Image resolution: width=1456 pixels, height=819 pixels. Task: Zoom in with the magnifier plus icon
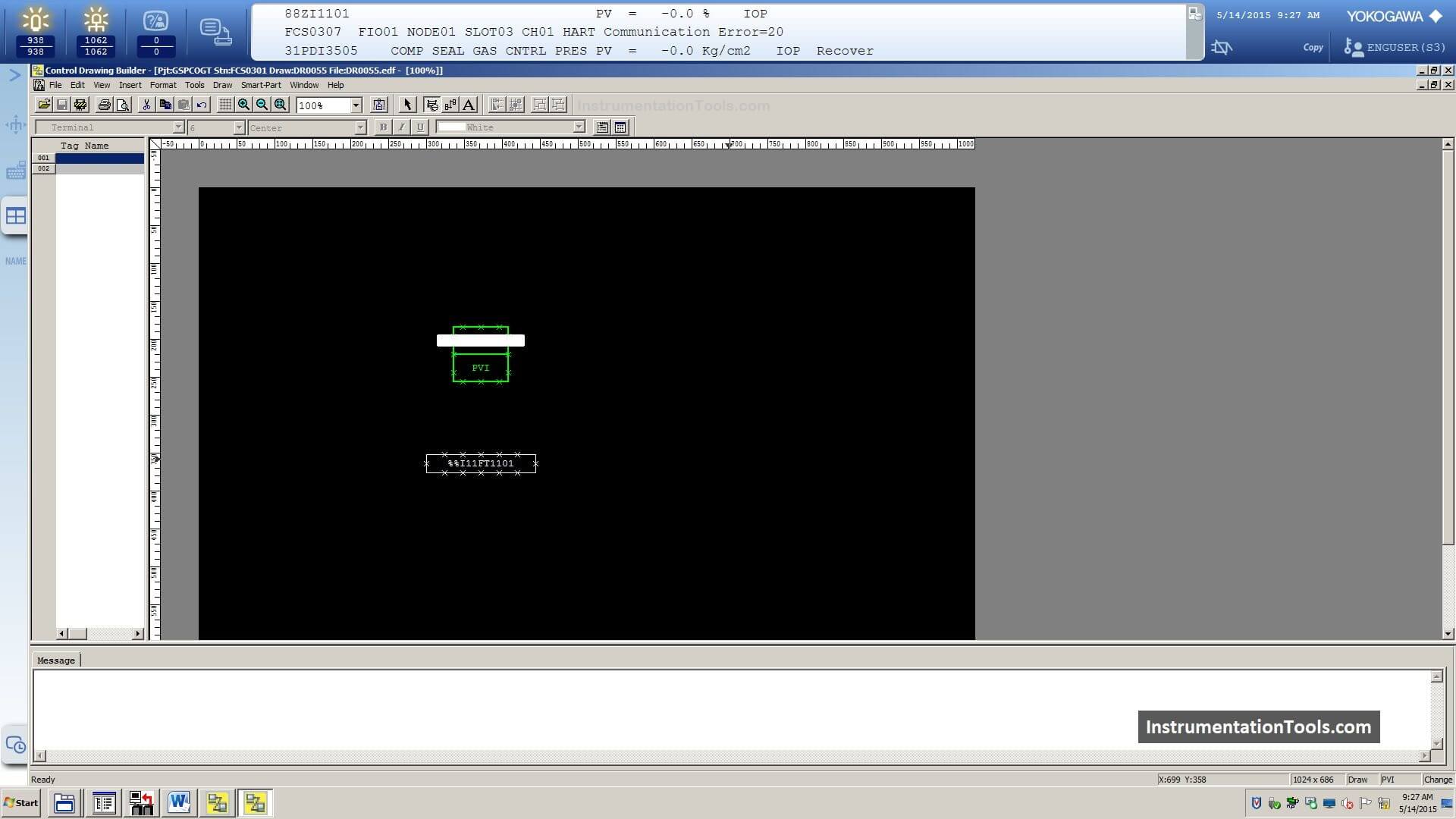click(243, 105)
